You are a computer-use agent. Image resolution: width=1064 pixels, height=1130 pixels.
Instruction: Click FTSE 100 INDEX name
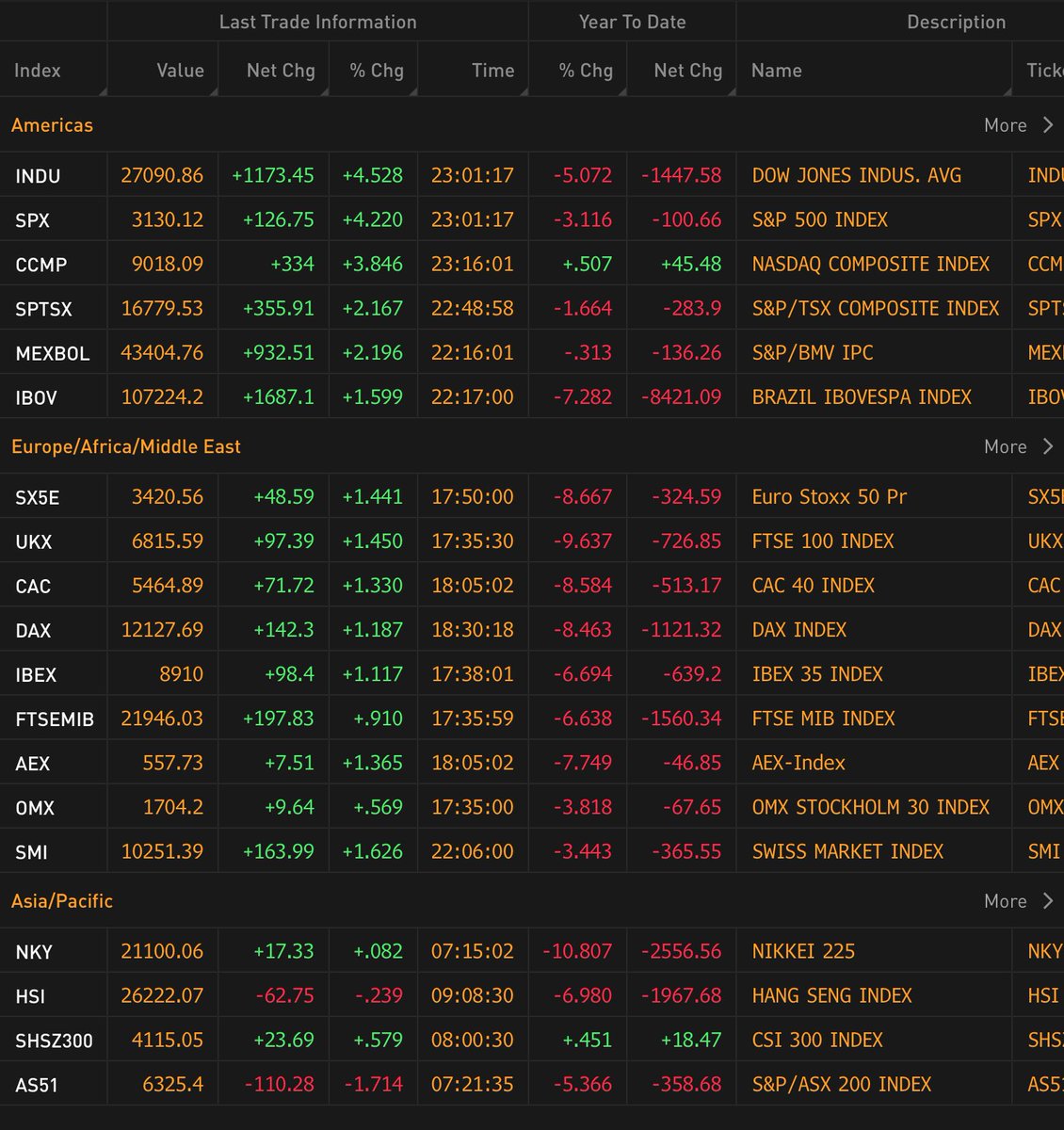[823, 541]
